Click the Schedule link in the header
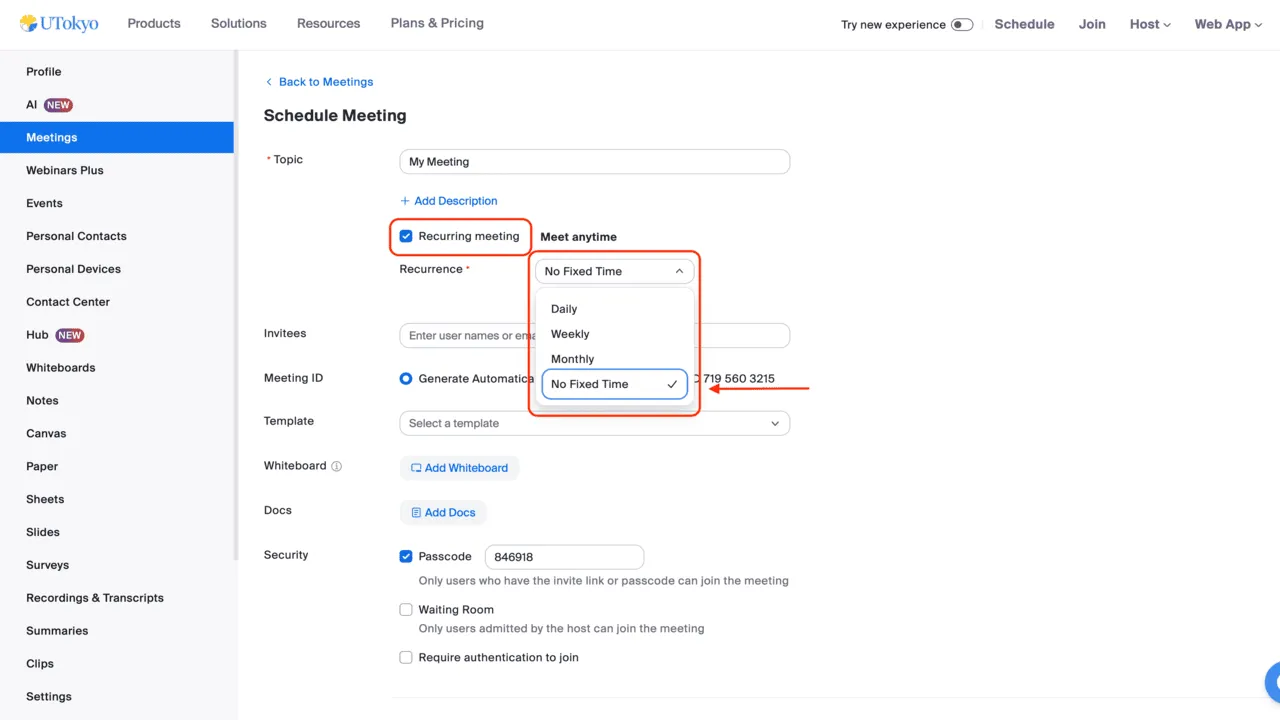This screenshot has height=720, width=1280. (1024, 24)
